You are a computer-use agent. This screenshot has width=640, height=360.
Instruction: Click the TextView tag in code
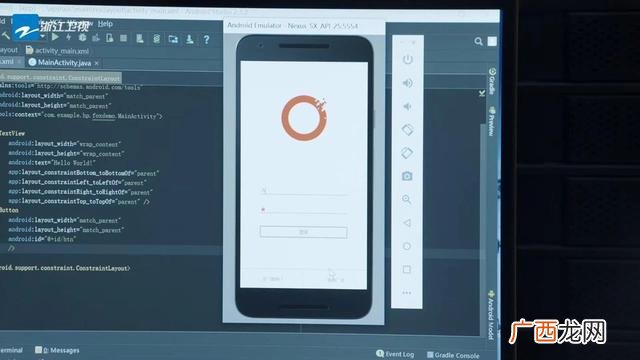click(12, 133)
